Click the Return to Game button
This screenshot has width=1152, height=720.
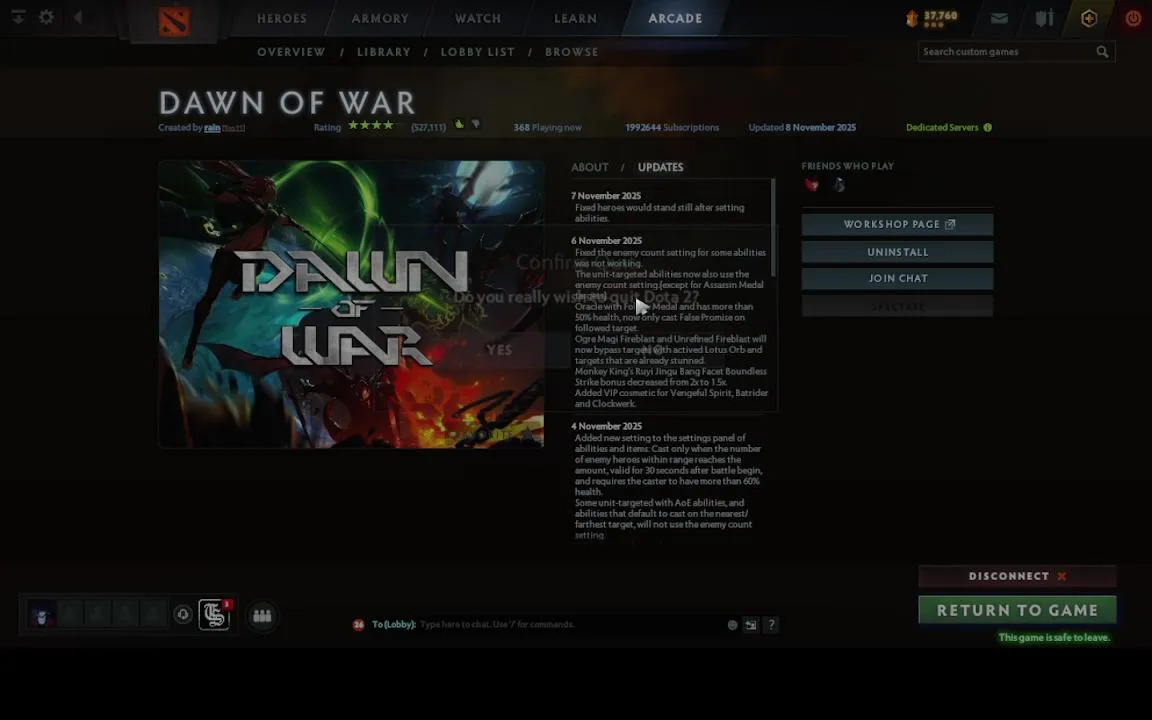[x=1017, y=610]
